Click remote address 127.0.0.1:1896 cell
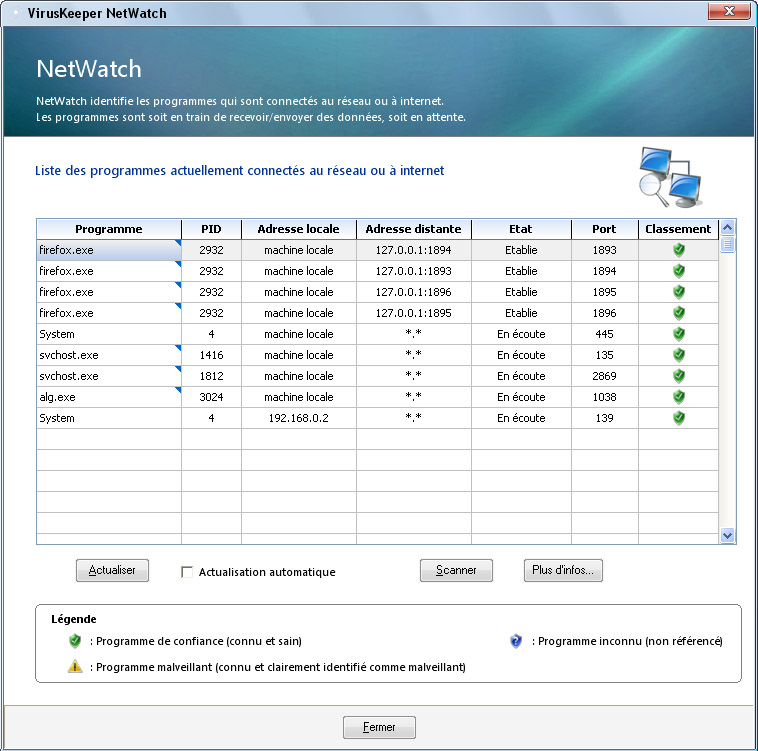This screenshot has width=758, height=751. (x=414, y=292)
